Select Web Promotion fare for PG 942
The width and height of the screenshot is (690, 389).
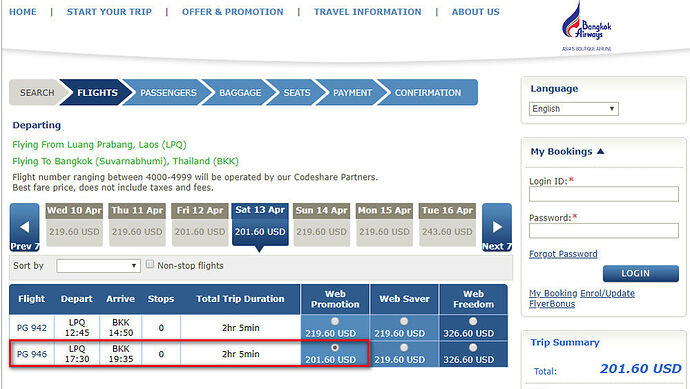[x=335, y=321]
